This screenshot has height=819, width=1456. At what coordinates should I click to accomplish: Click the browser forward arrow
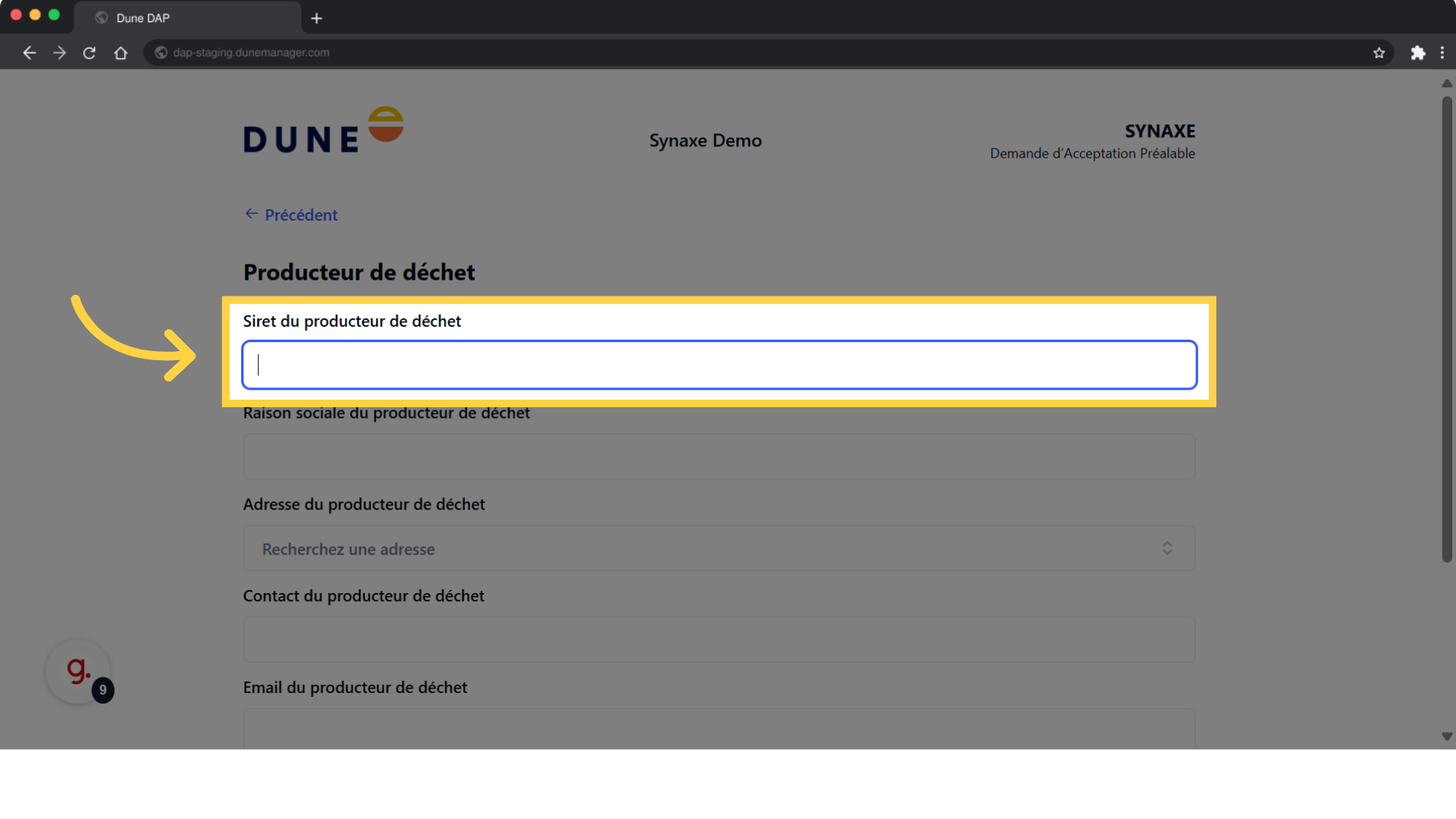pos(59,52)
